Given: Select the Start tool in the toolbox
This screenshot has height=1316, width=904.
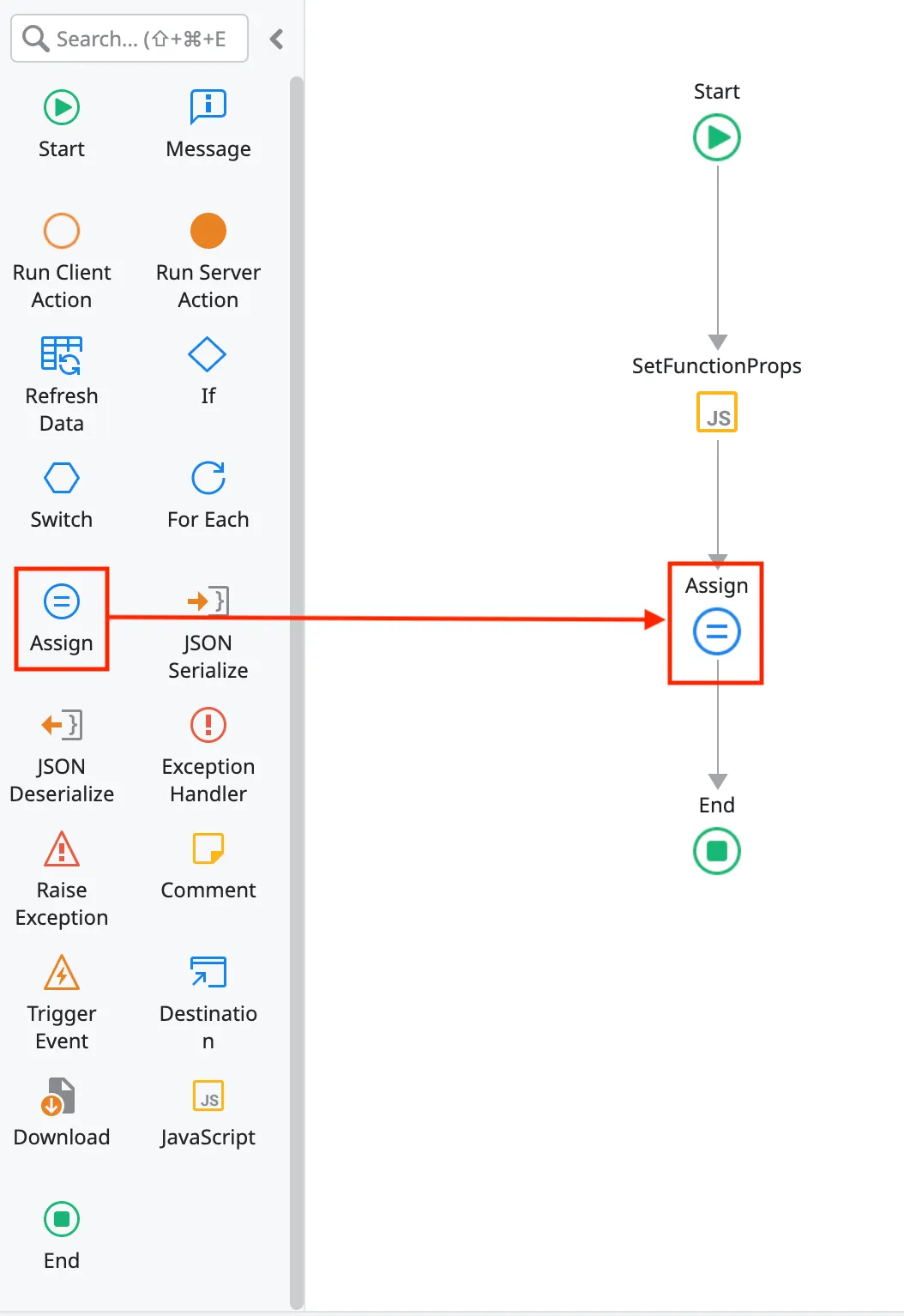Looking at the screenshot, I should [62, 108].
